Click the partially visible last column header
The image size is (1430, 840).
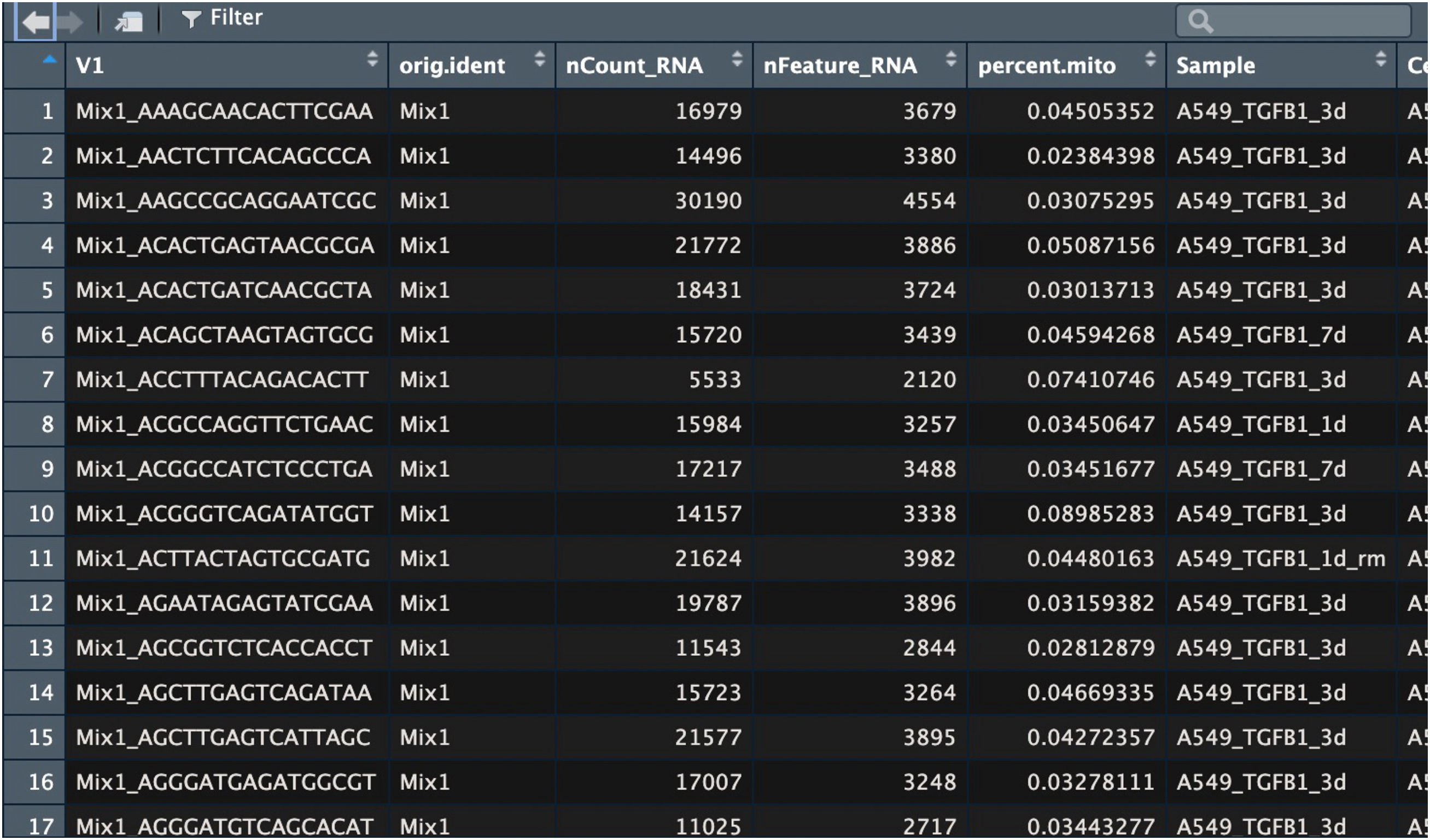click(x=1415, y=66)
